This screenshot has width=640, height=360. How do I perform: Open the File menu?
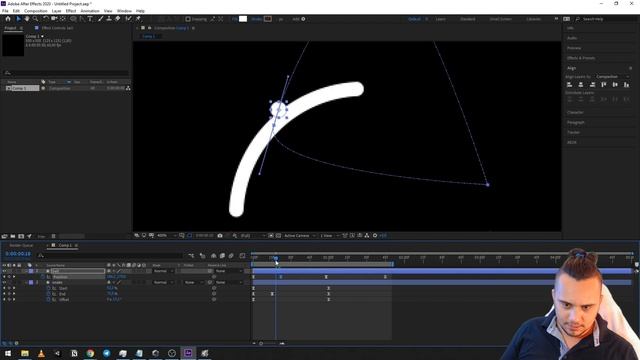5,11
